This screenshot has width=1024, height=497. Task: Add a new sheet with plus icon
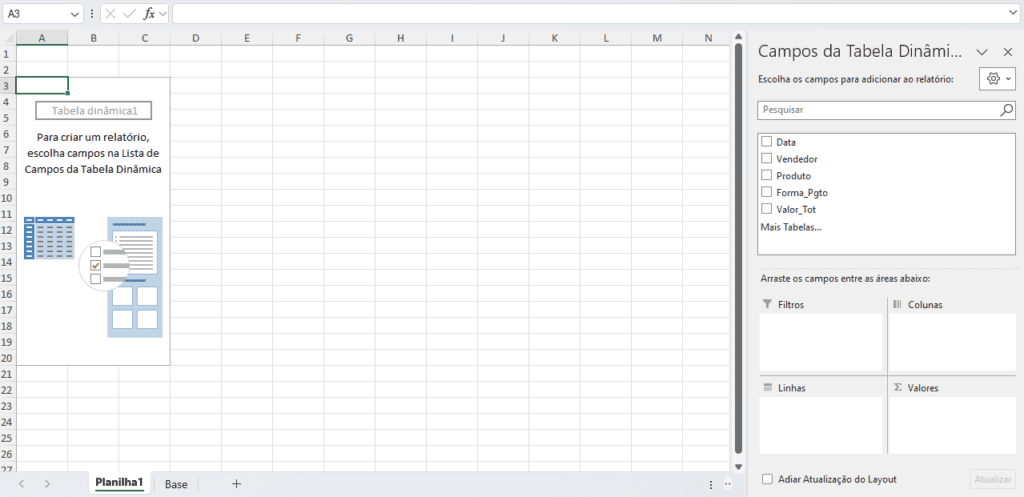[x=236, y=484]
